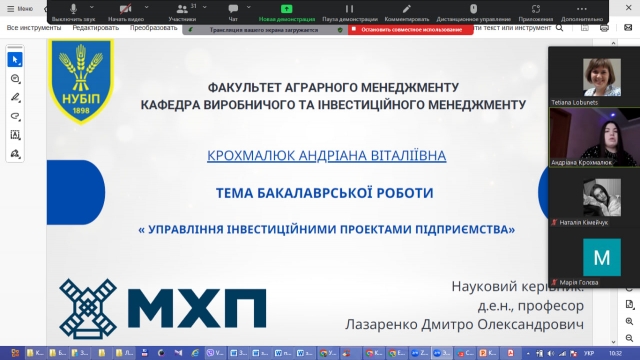This screenshot has width=640, height=360.
Task: Open the PowerPoint taskbar item
Action: pyautogui.click(x=488, y=353)
